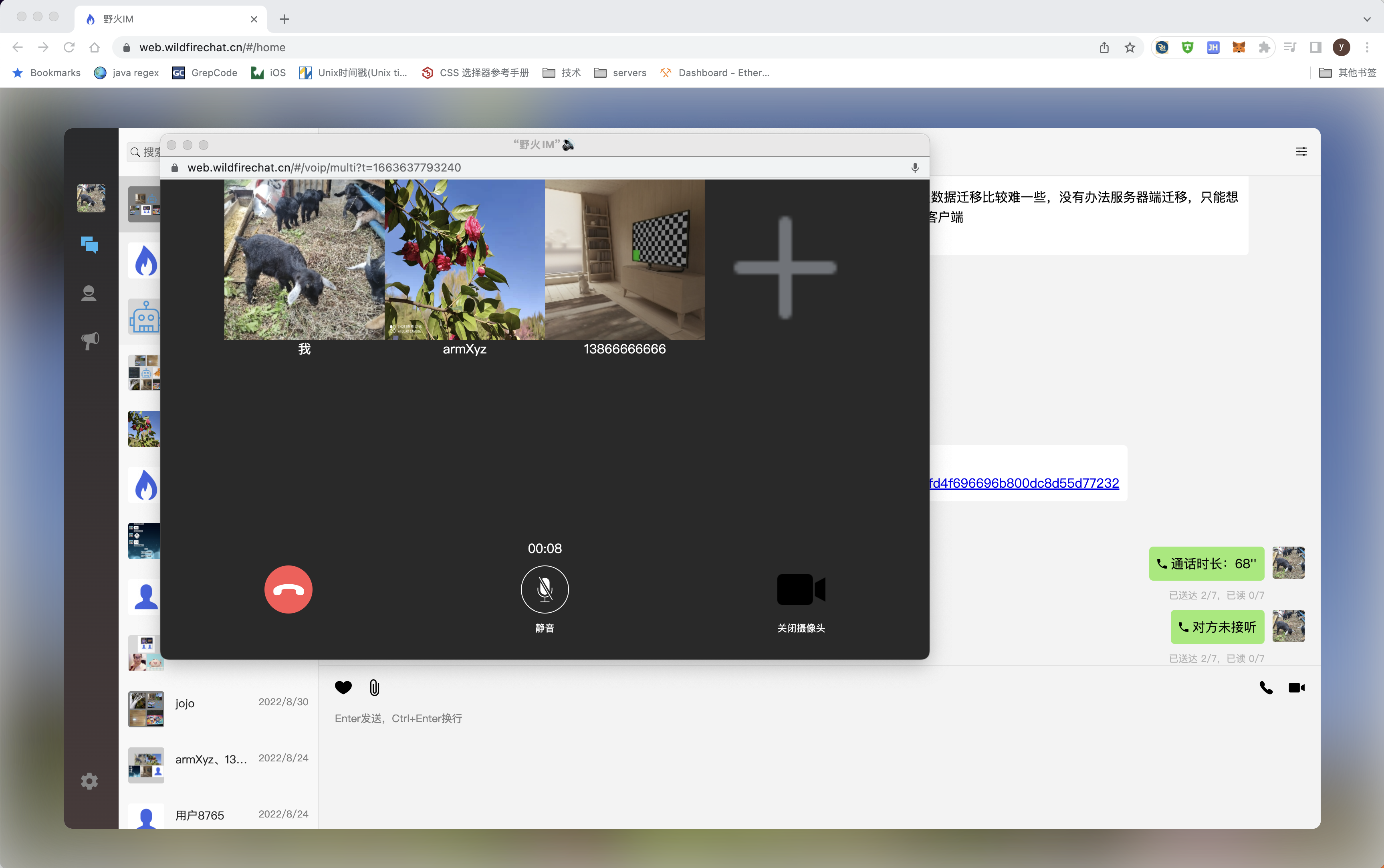This screenshot has width=1384, height=868.
Task: Open the fd4f696696b800dc8d55d77232 link
Action: (1024, 483)
